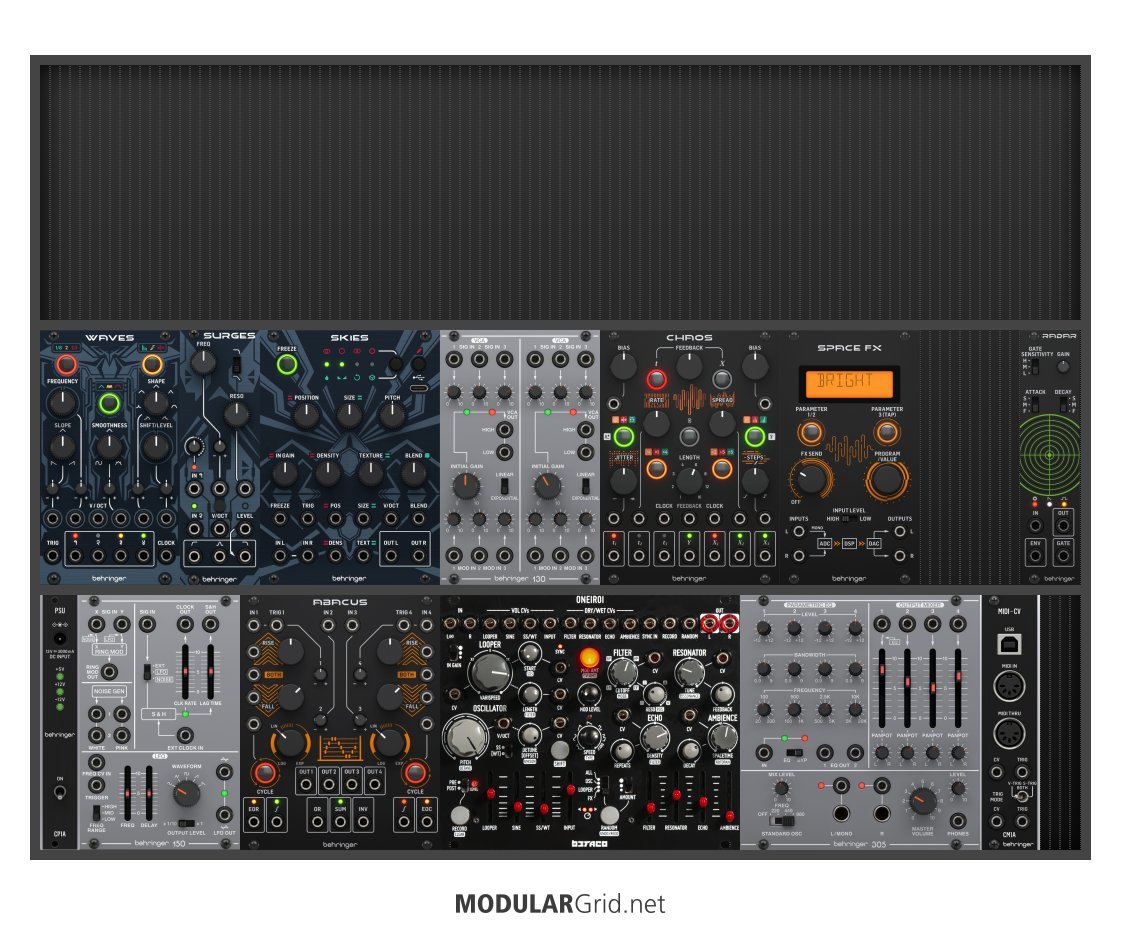This screenshot has width=1121, height=925.
Task: Click the PARAMETER 1/2 button on Space FX
Action: pyautogui.click(x=811, y=432)
